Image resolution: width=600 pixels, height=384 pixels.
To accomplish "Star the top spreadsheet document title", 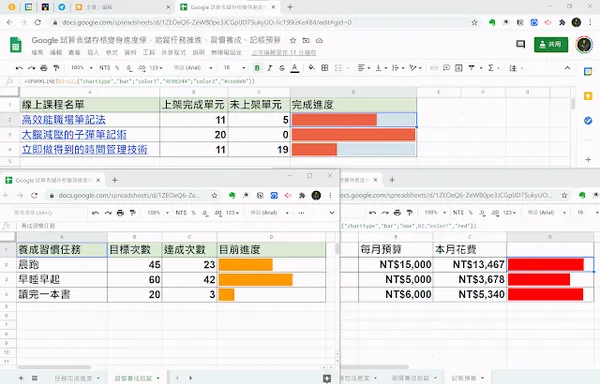I will (x=293, y=40).
